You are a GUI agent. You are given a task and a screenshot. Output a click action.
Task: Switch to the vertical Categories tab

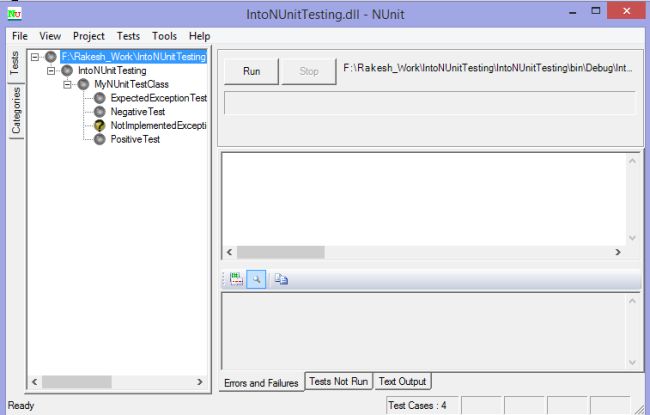(16, 111)
